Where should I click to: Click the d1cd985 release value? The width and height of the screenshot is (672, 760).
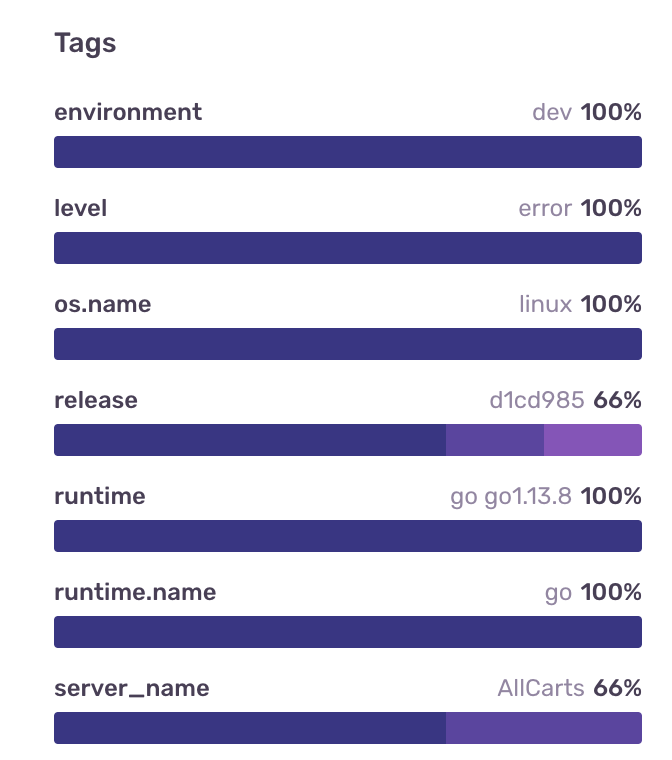coord(536,400)
